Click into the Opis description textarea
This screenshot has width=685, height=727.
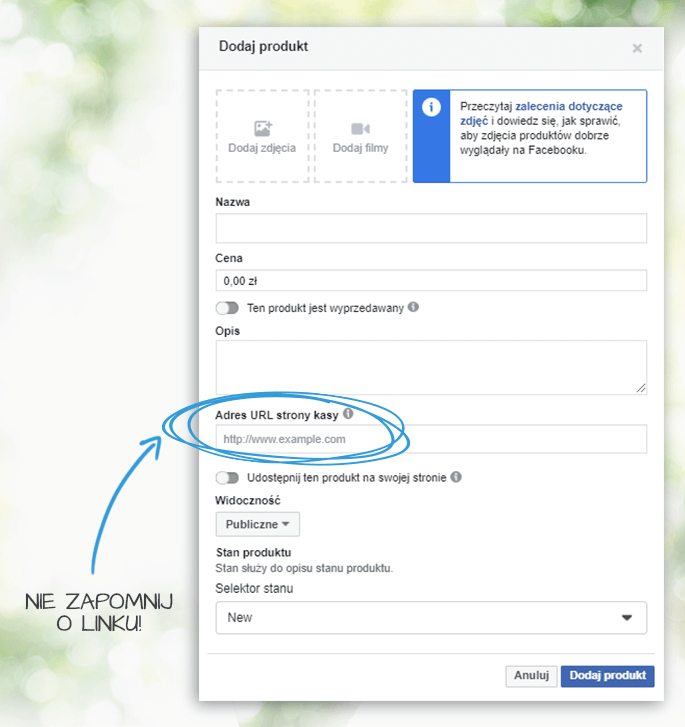click(431, 368)
